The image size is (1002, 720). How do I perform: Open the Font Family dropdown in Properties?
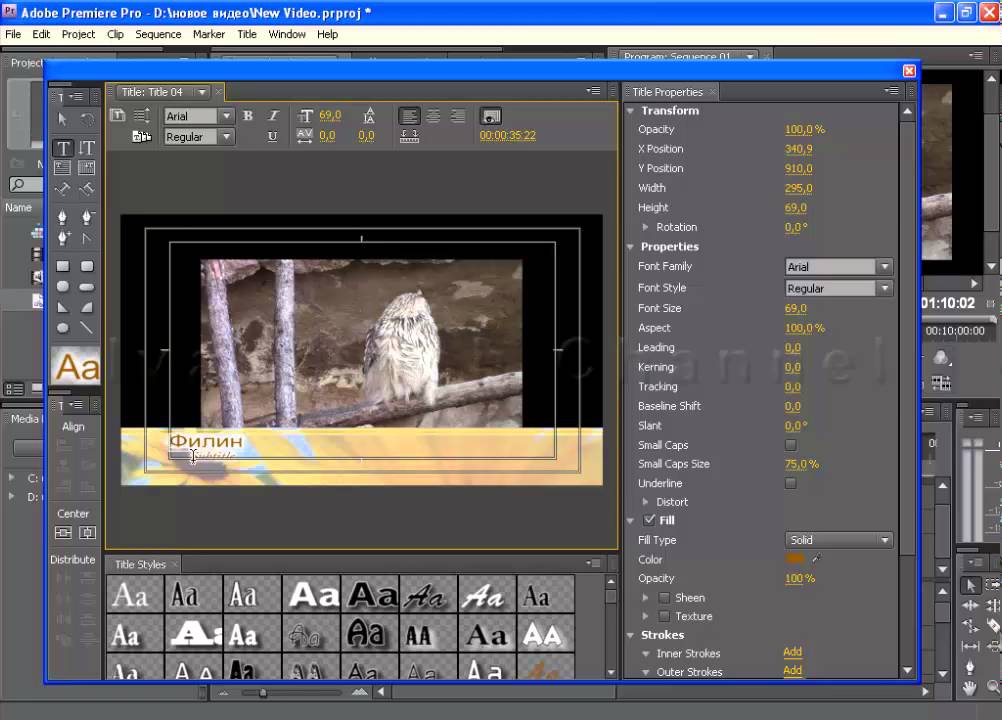[x=838, y=267]
